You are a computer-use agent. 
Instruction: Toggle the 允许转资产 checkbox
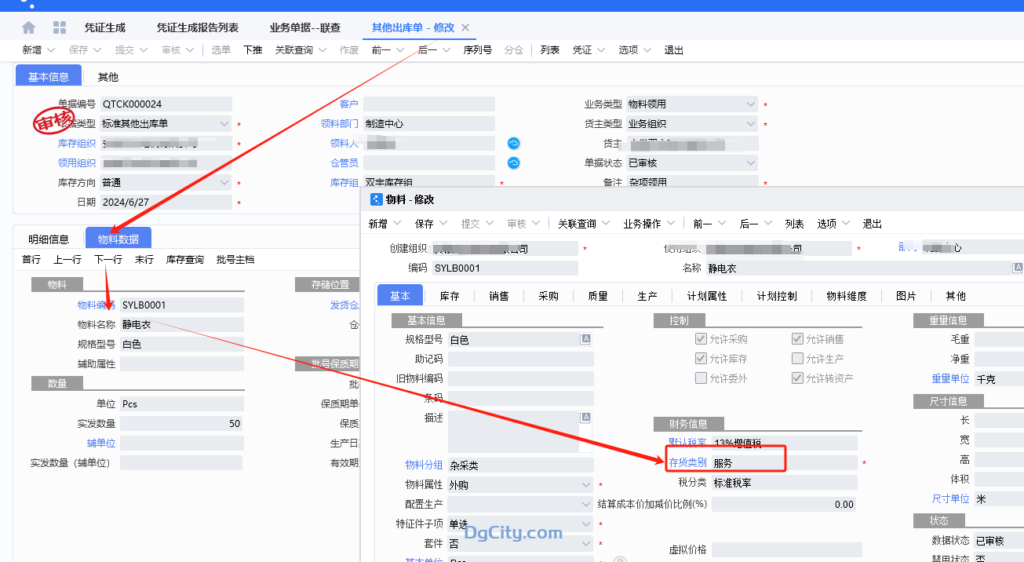click(x=797, y=378)
